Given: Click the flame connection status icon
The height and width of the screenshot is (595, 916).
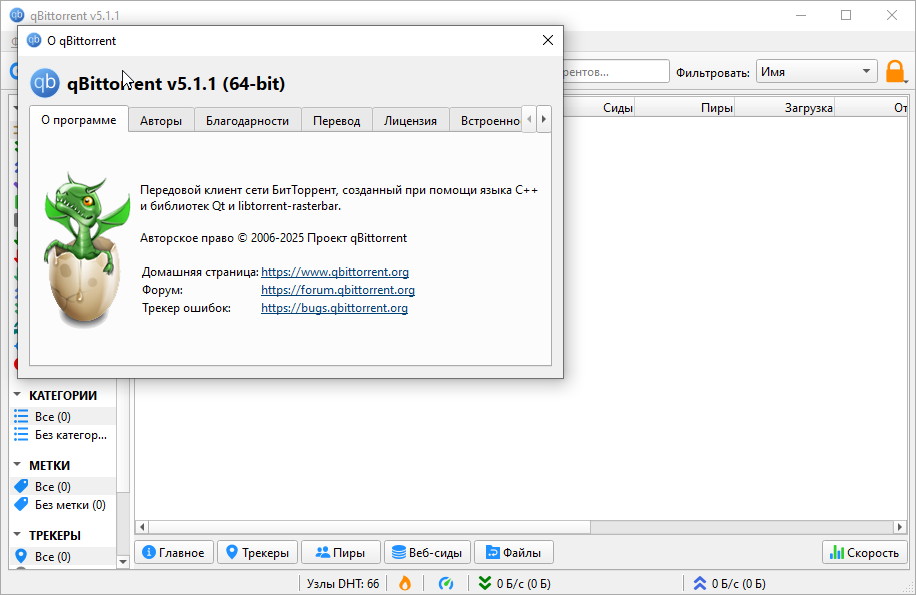Looking at the screenshot, I should coord(405,583).
